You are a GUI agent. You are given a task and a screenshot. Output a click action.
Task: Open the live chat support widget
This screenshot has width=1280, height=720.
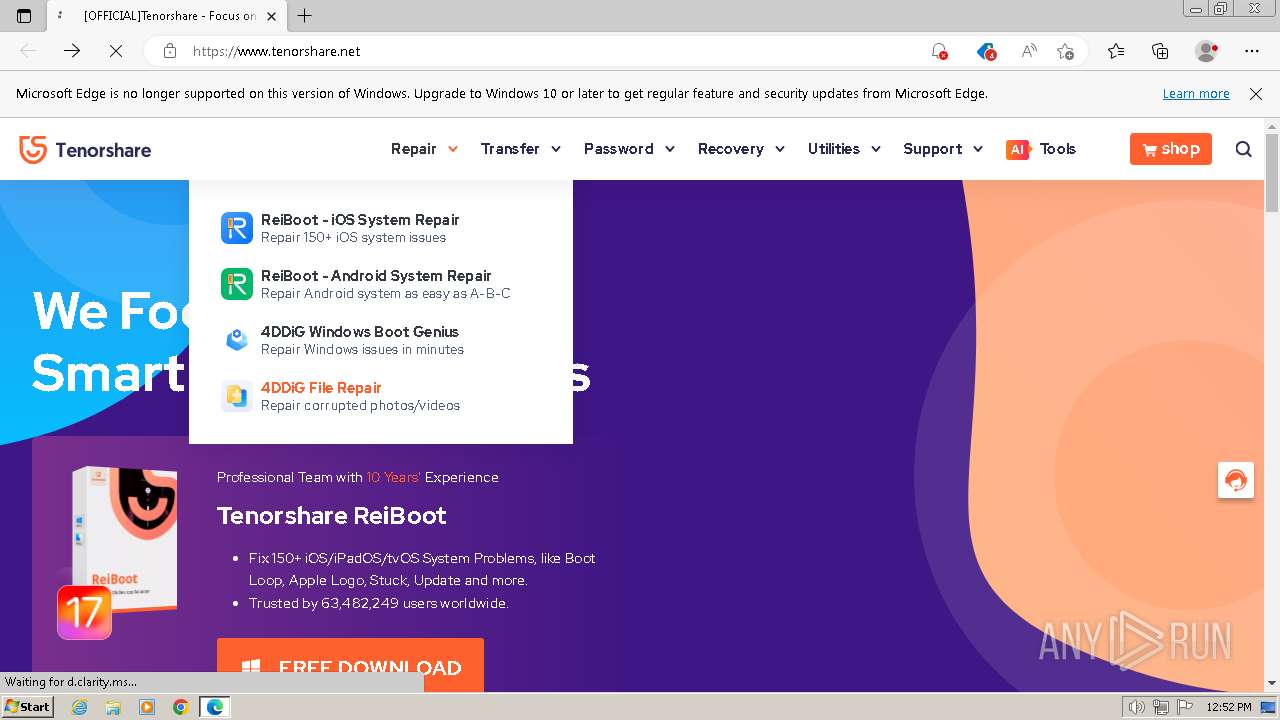coord(1236,480)
